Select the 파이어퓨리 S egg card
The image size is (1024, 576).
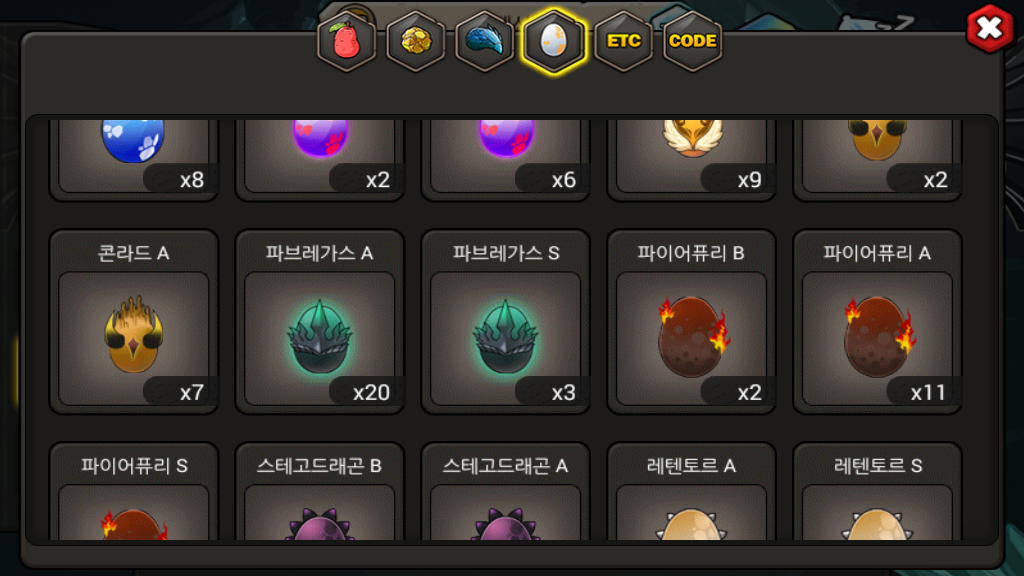click(134, 491)
